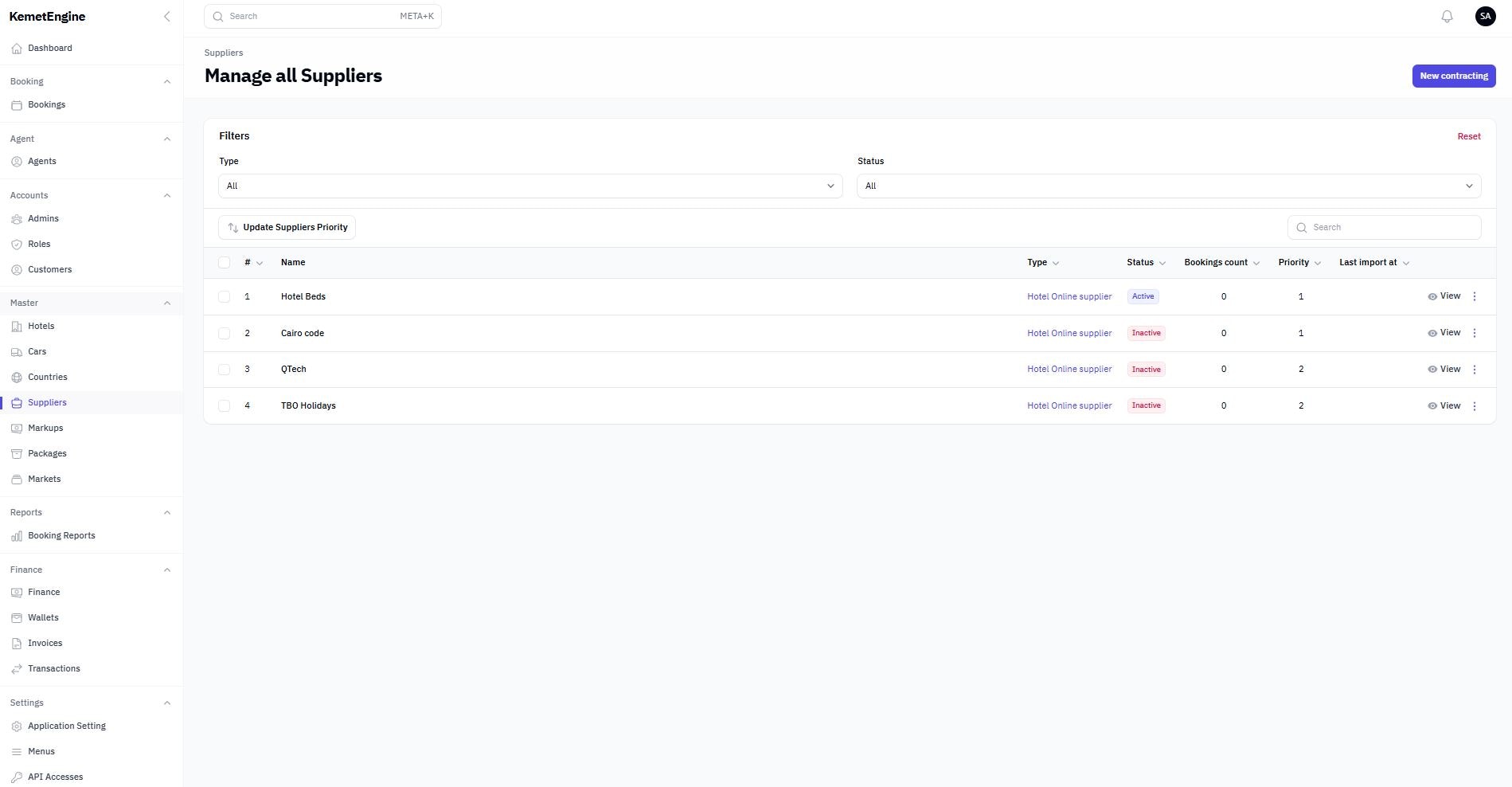
Task: Click the Packages box icon
Action: [17, 454]
